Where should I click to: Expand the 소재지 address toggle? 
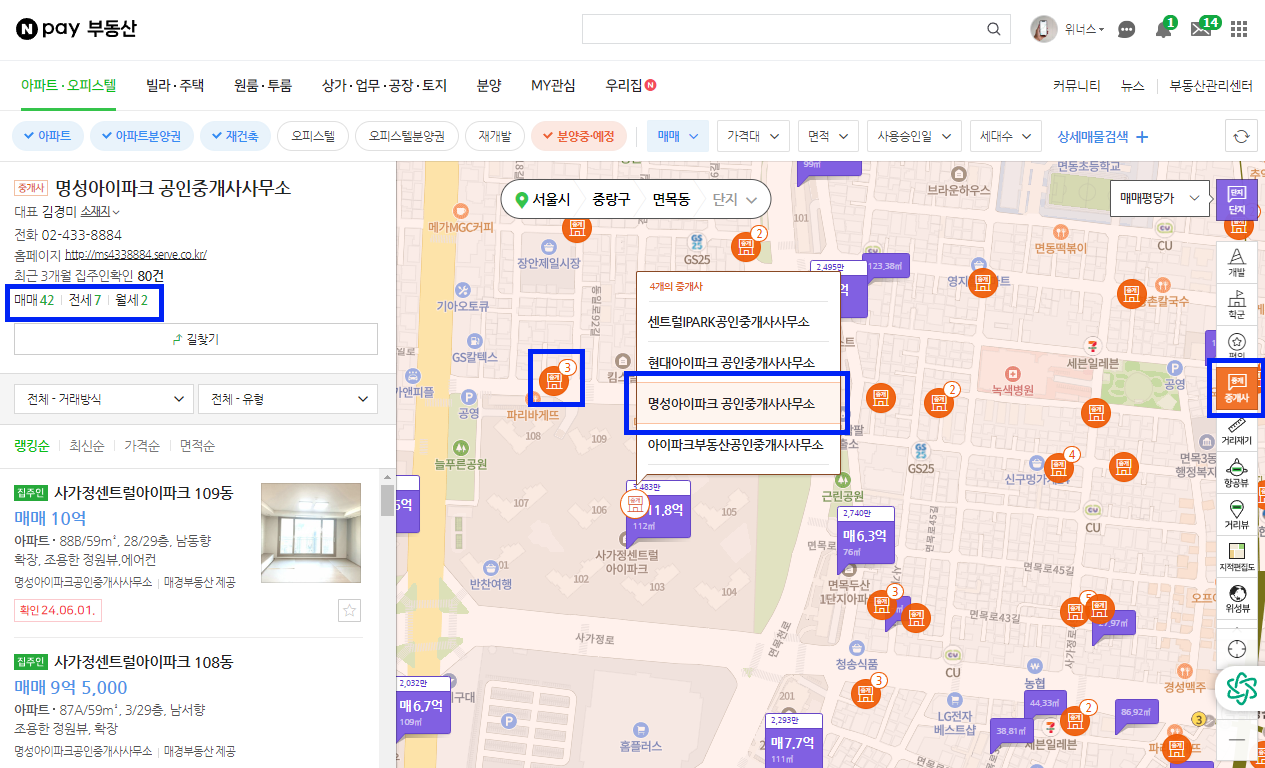tap(100, 211)
